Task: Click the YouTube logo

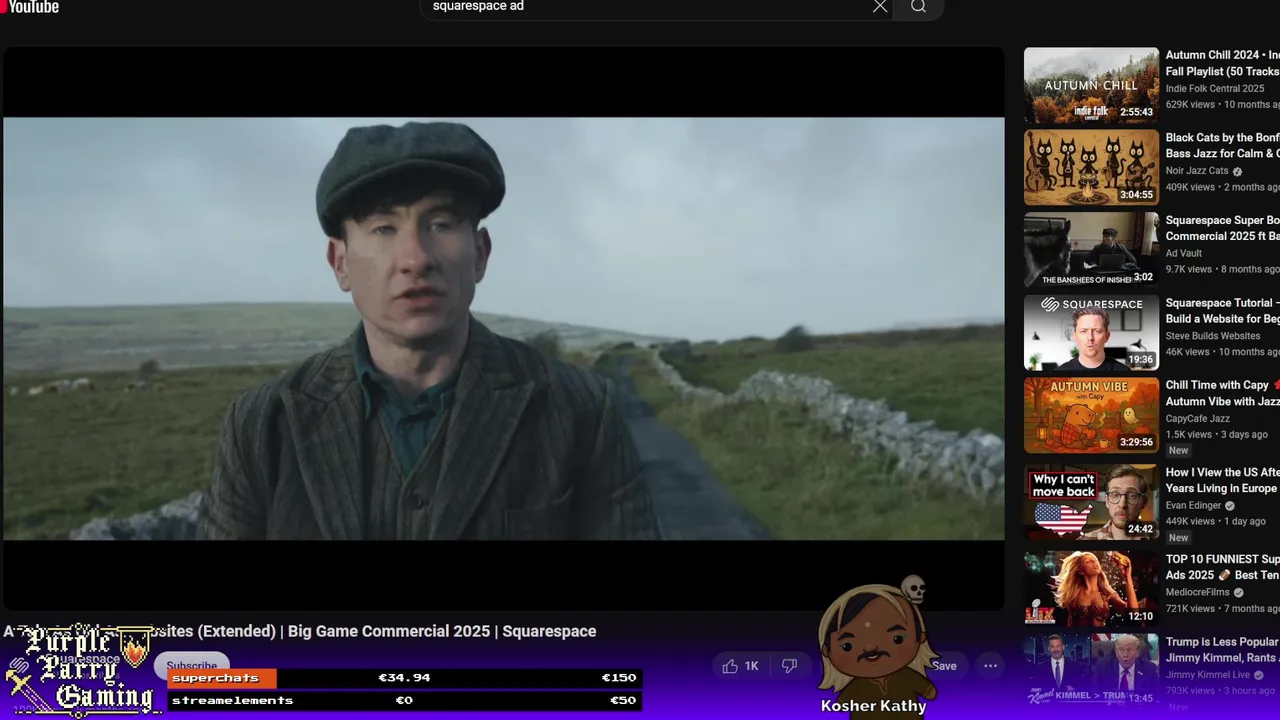Action: click(30, 7)
